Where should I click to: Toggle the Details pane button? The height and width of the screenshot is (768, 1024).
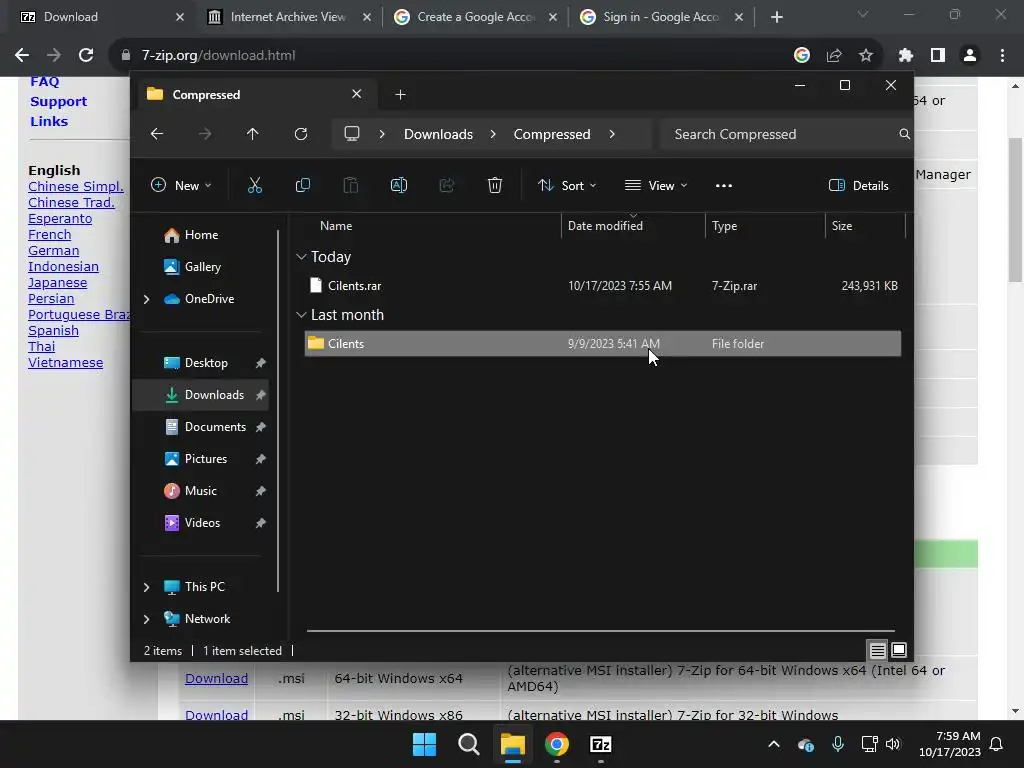point(859,185)
